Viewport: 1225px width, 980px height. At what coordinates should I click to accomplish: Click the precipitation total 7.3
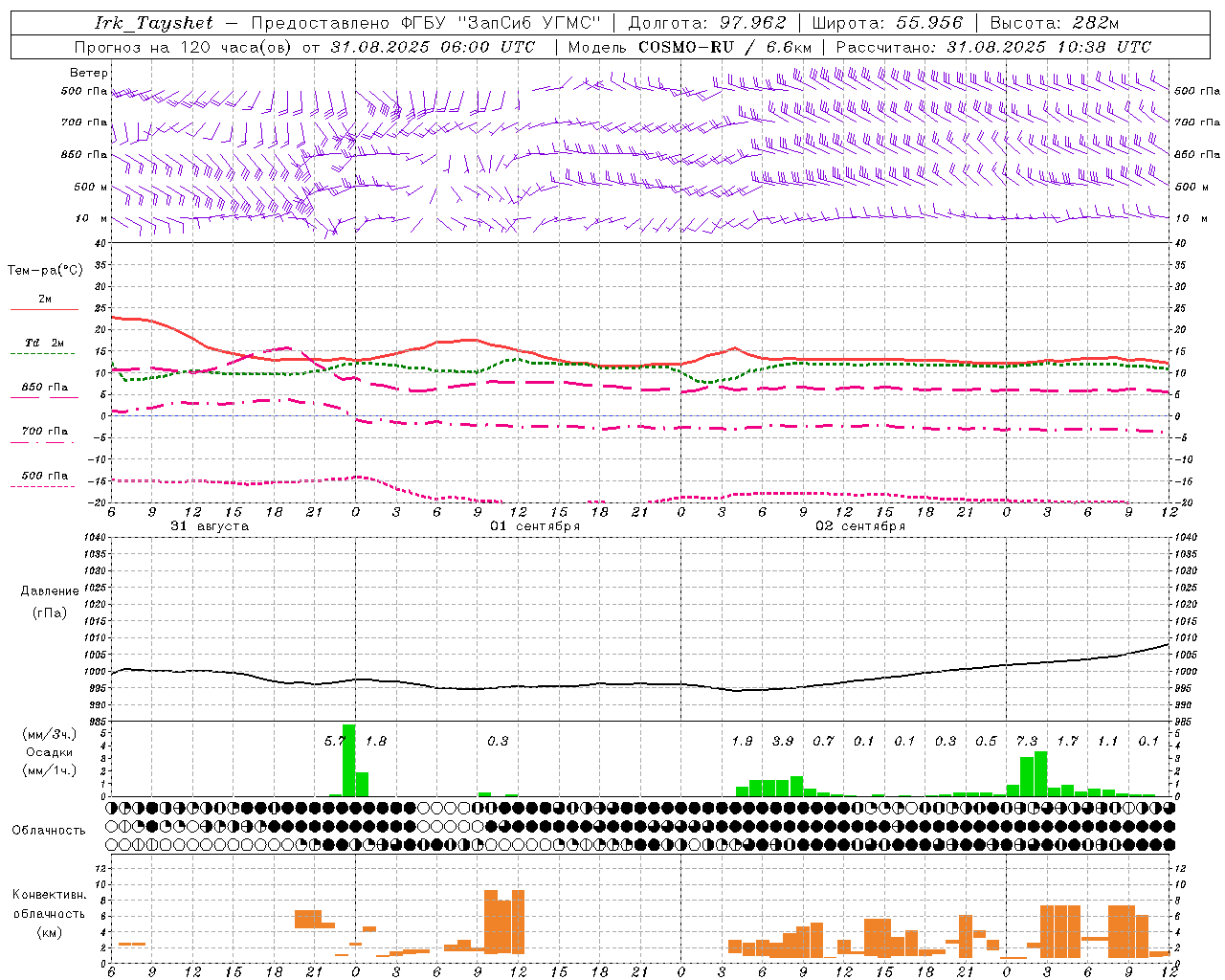point(1027,741)
